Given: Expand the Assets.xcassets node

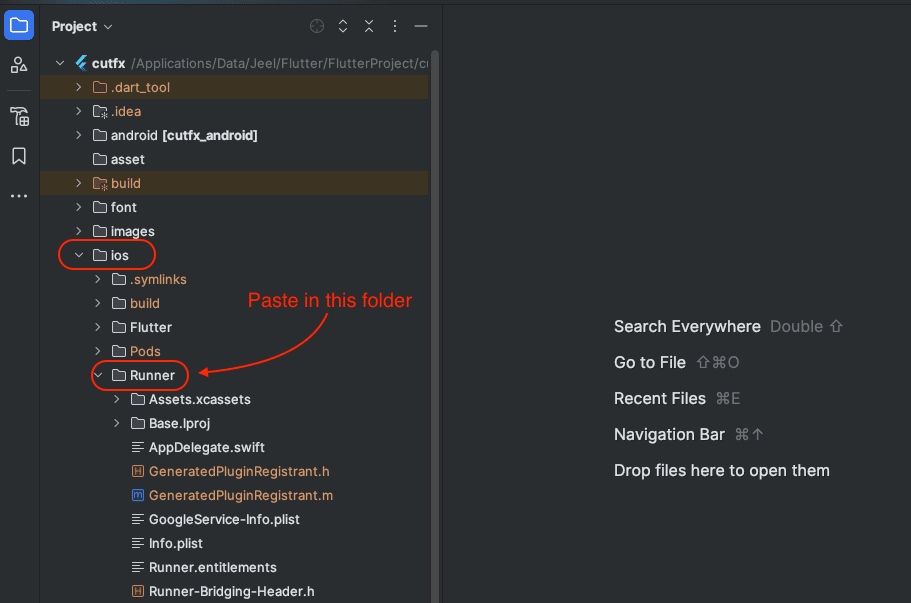Looking at the screenshot, I should [115, 399].
